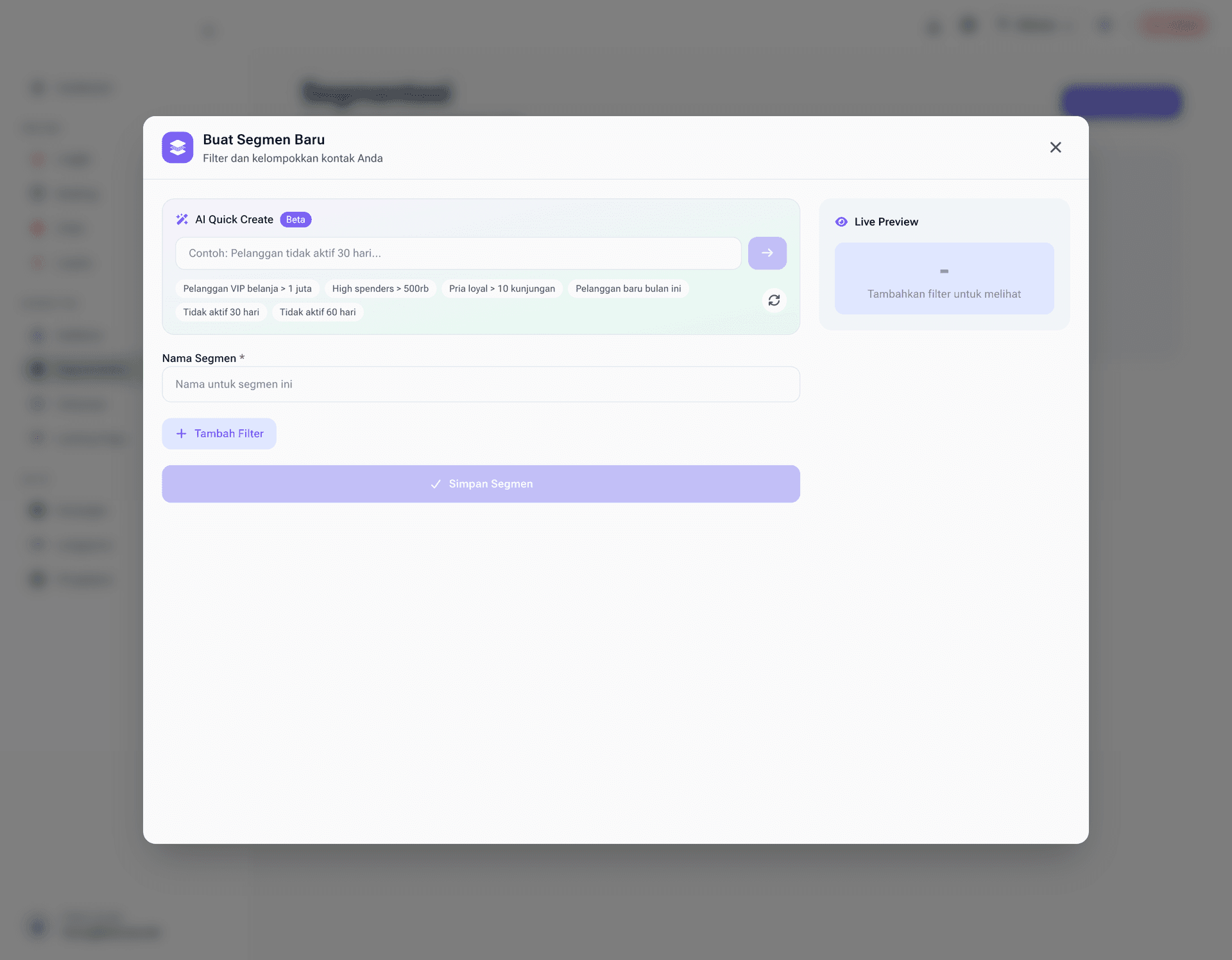Focus the AI Quick Create prompt field
The height and width of the screenshot is (960, 1232).
(x=458, y=253)
